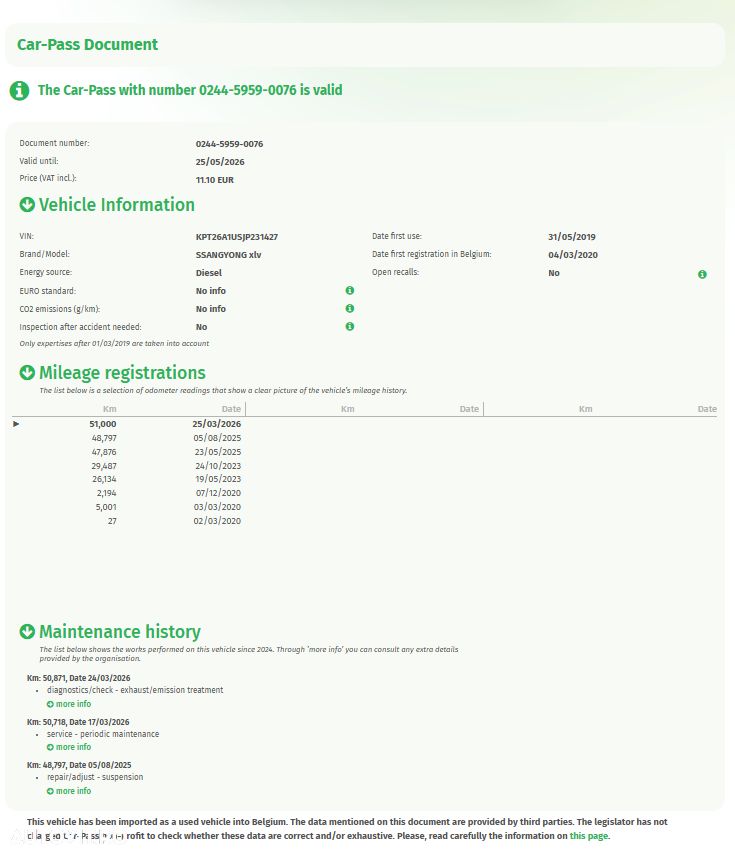Click document number 0244-5959-0076 value
The width and height of the screenshot is (735, 854).
(x=229, y=144)
